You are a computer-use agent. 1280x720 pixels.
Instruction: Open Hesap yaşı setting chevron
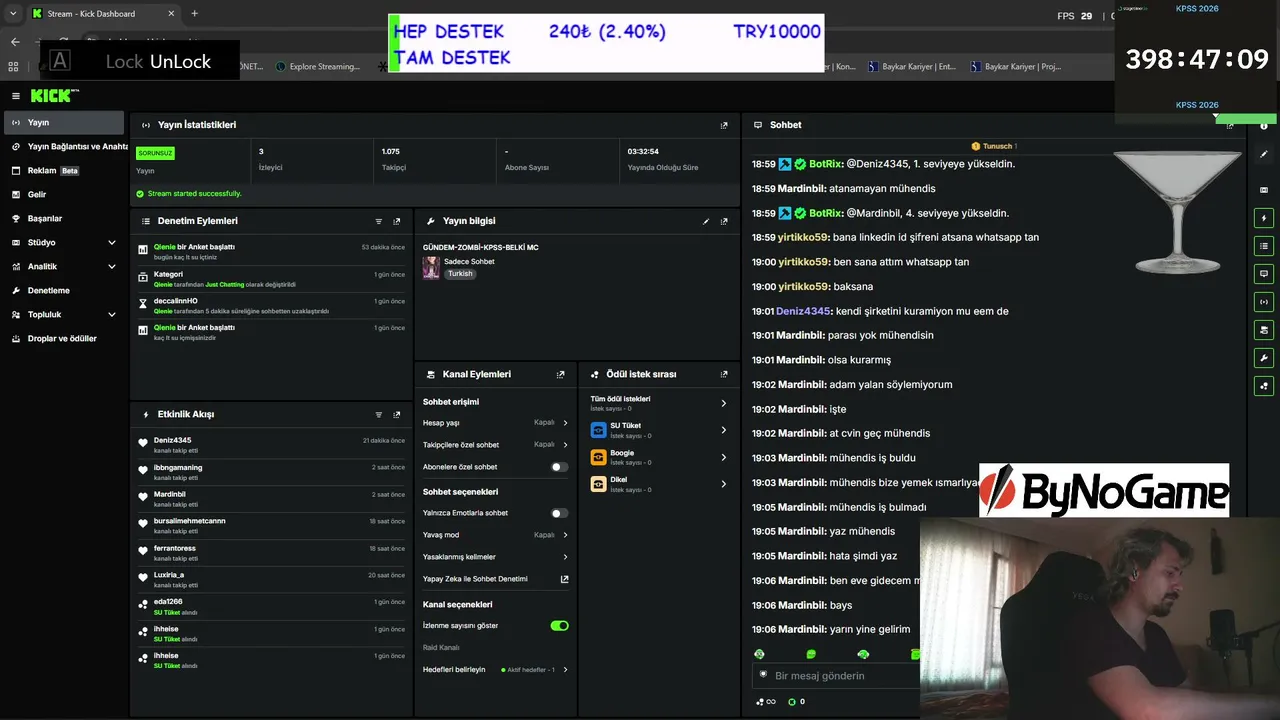tap(565, 423)
